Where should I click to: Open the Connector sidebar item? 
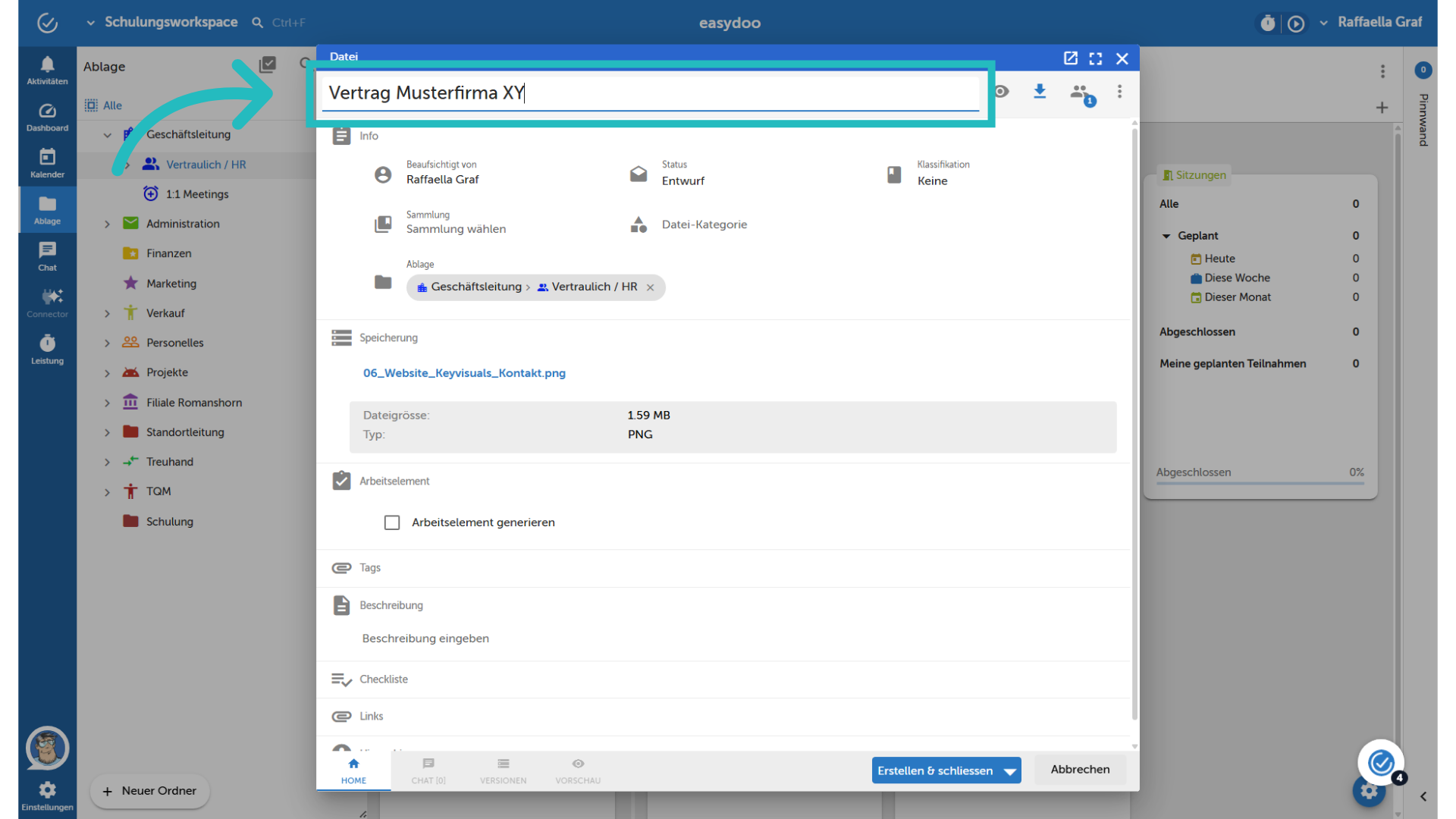[x=47, y=303]
